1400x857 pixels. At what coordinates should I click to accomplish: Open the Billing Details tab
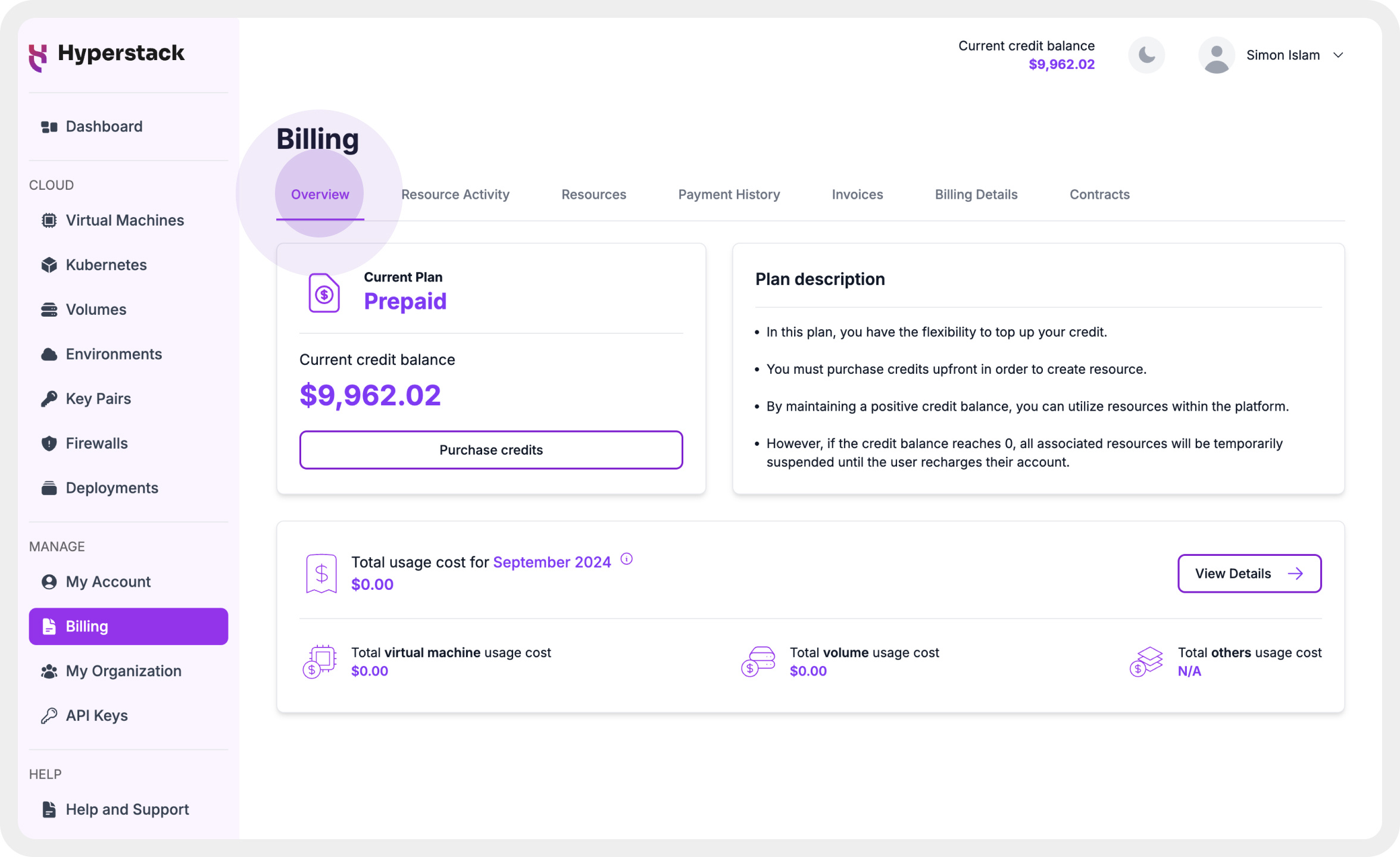pyautogui.click(x=976, y=195)
